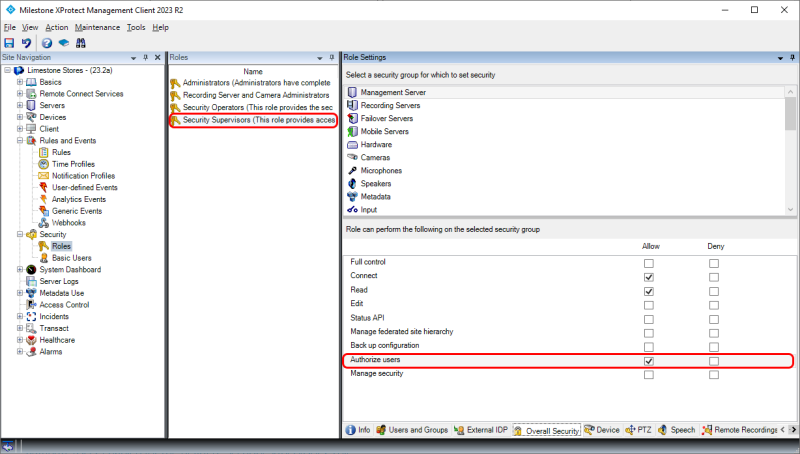Click the System Dashboard icon

point(31,270)
